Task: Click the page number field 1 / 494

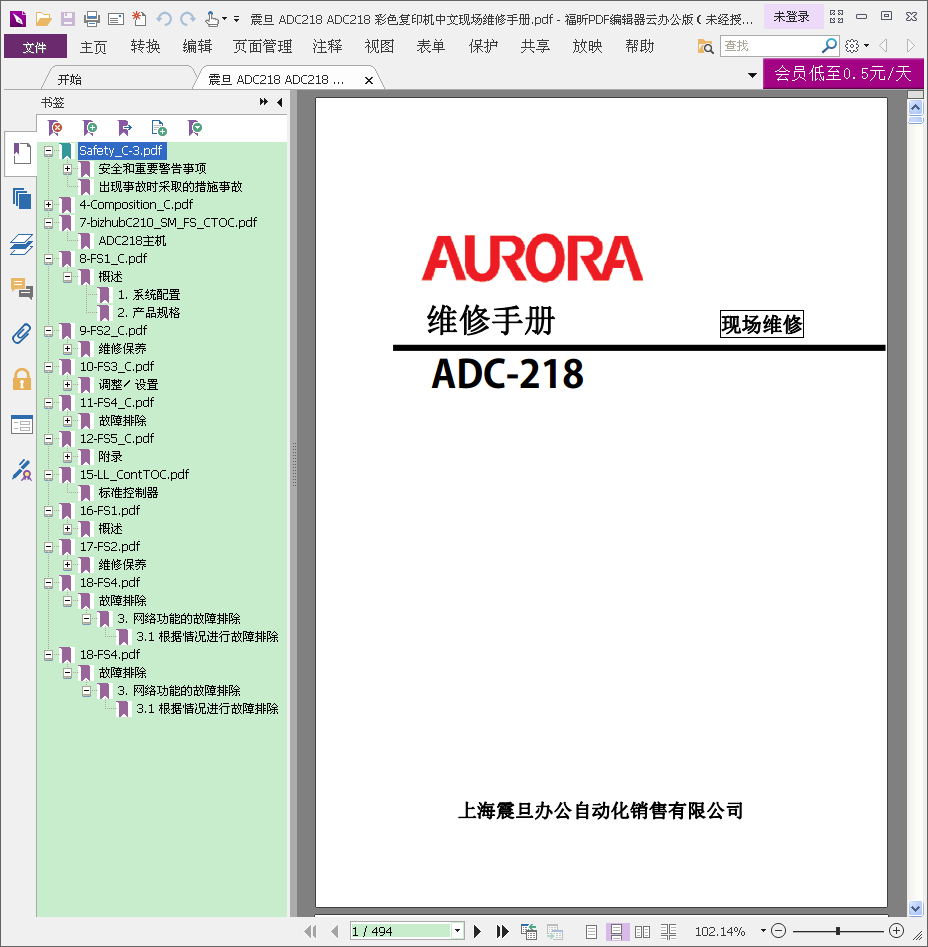Action: point(402,931)
